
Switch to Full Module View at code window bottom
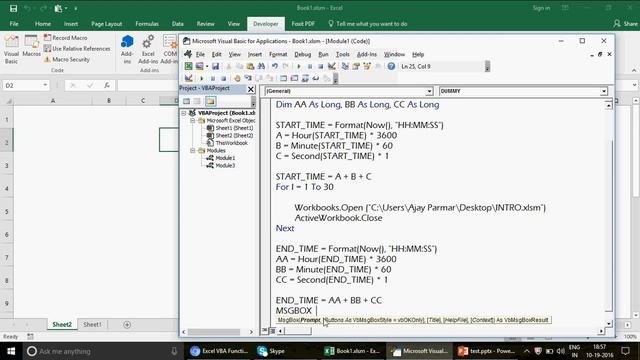pyautogui.click(x=273, y=331)
